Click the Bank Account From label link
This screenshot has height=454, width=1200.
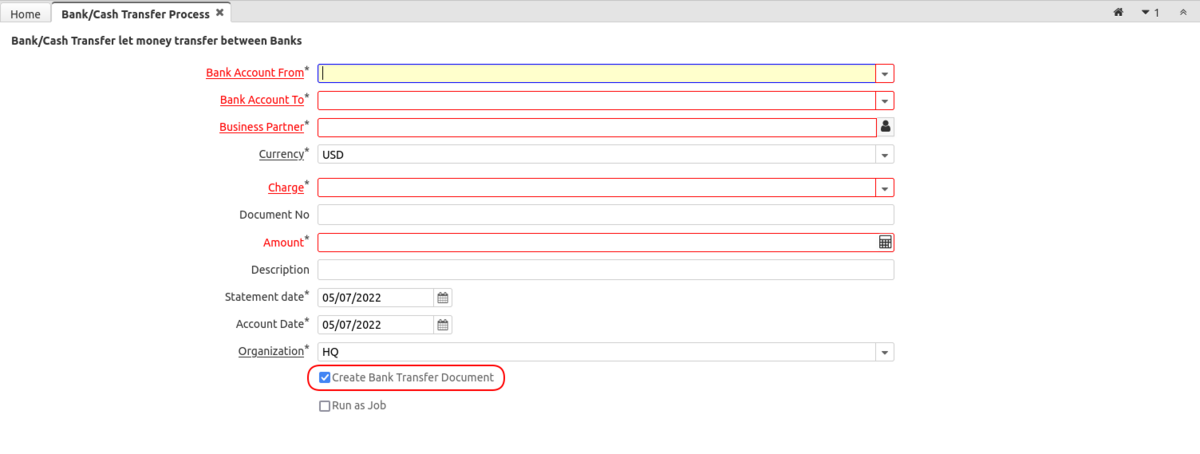tap(254, 73)
